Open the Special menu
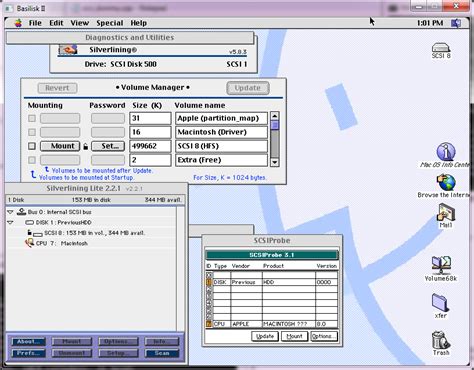Viewport: 474px width, 370px height. pyautogui.click(x=110, y=23)
